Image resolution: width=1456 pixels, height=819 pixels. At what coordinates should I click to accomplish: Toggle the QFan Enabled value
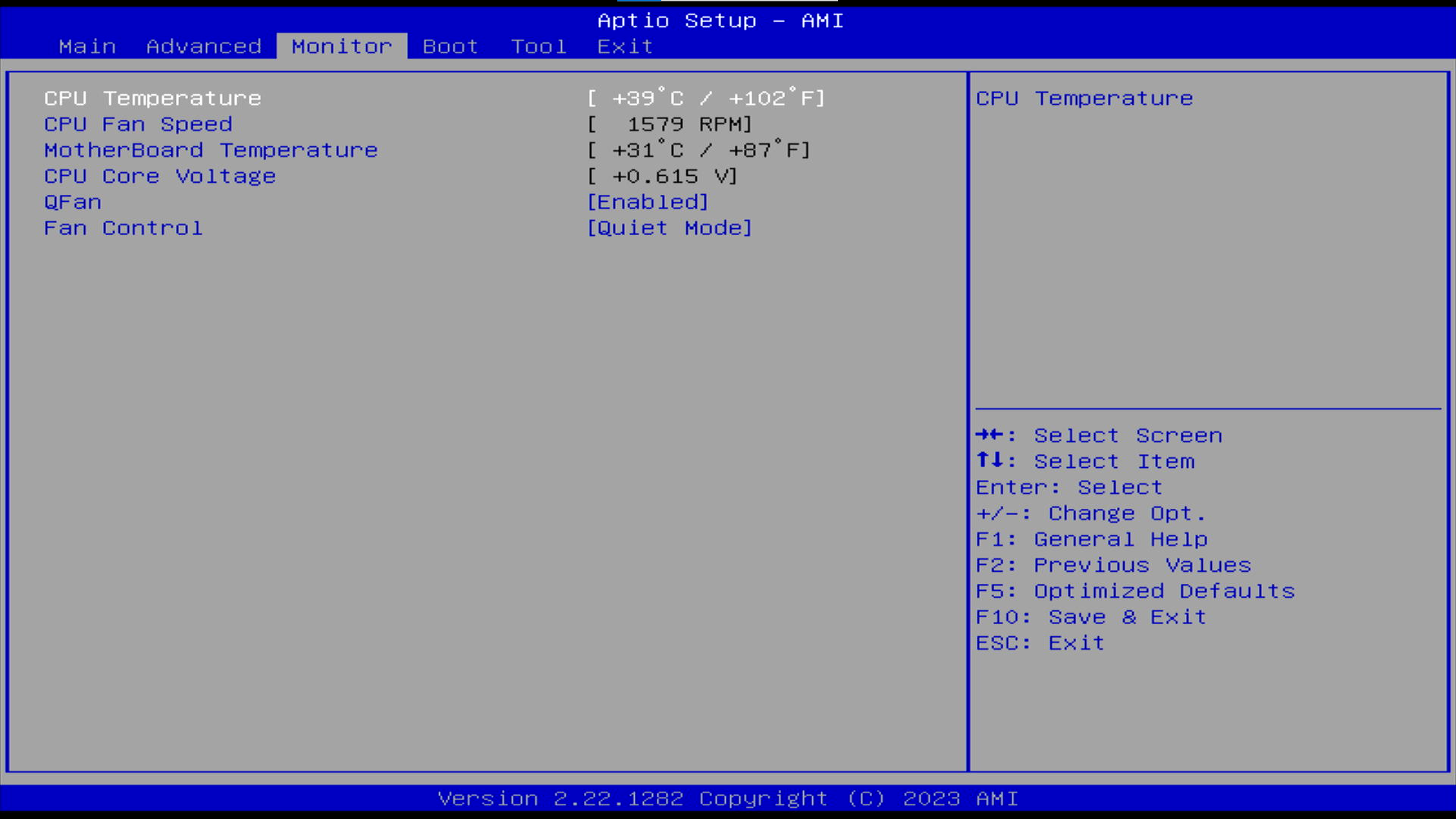pos(648,202)
